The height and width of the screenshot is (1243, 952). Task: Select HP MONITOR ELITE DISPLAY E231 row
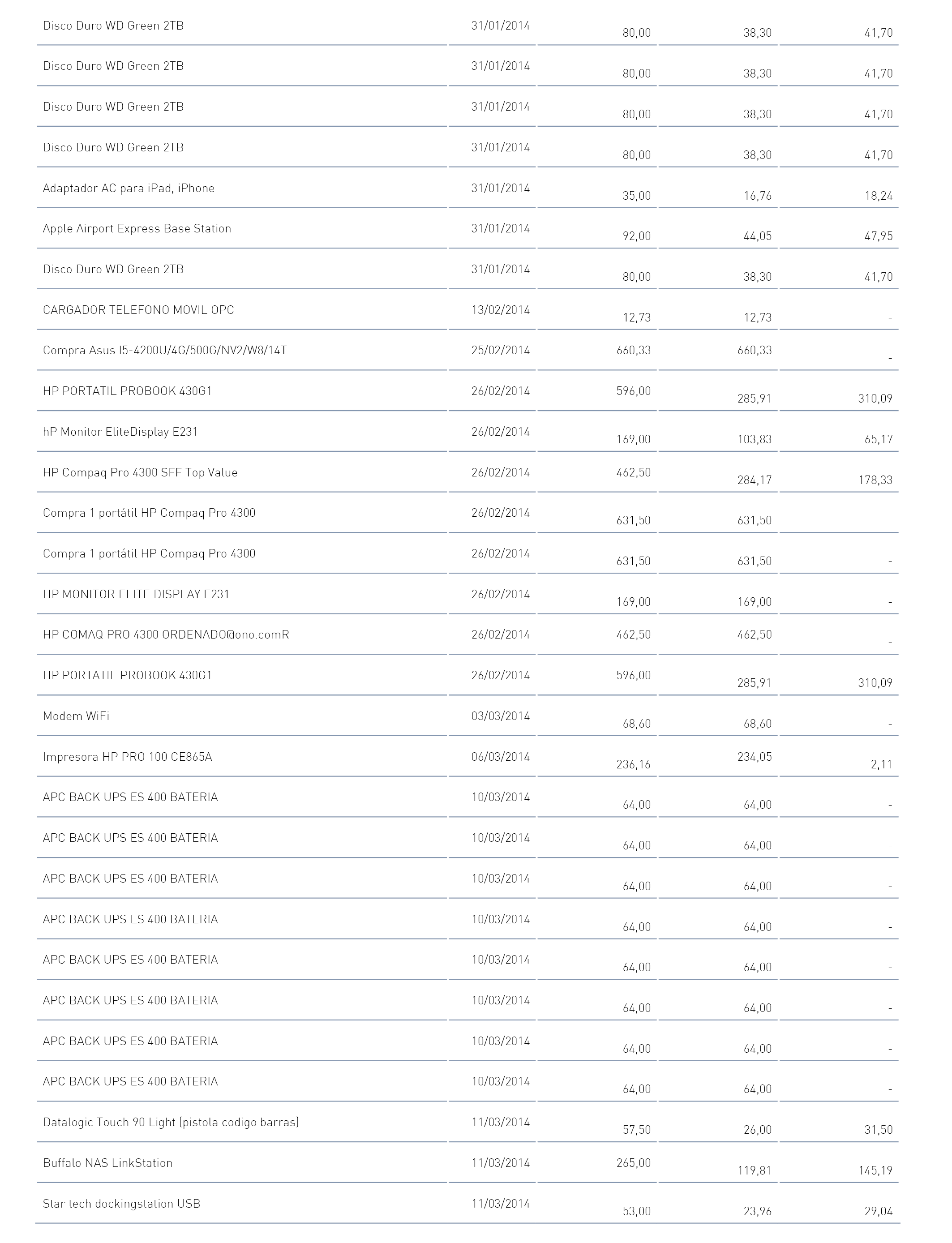click(467, 594)
